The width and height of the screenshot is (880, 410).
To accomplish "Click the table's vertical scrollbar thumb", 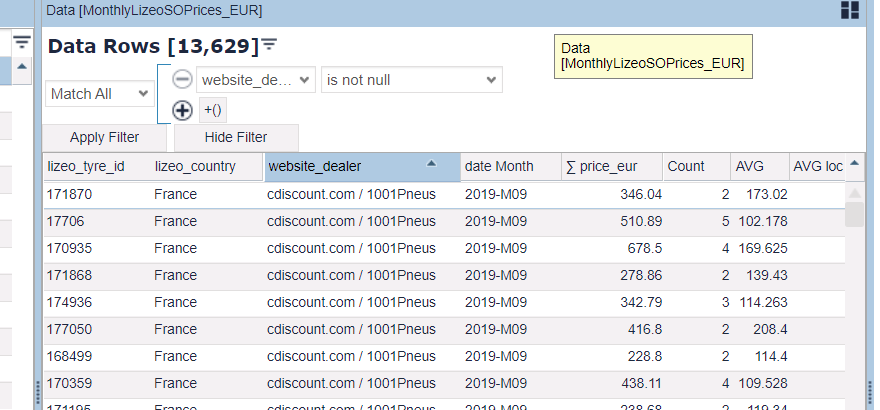I will [x=855, y=213].
